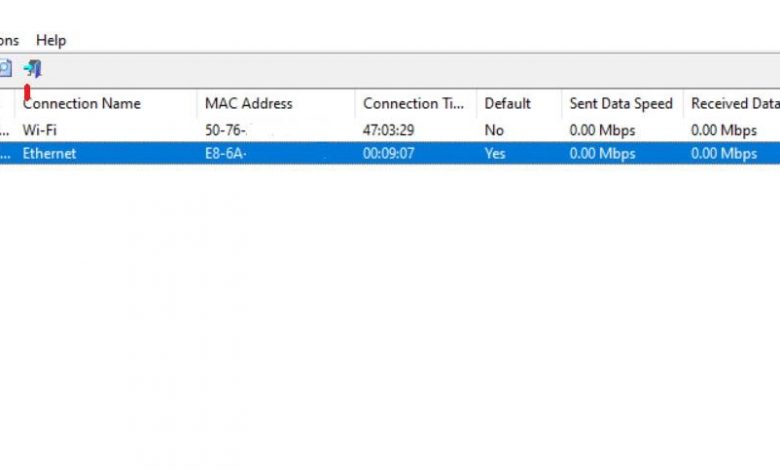Click the Ethernet received data speed cell
Image resolution: width=780 pixels, height=470 pixels.
[x=724, y=153]
